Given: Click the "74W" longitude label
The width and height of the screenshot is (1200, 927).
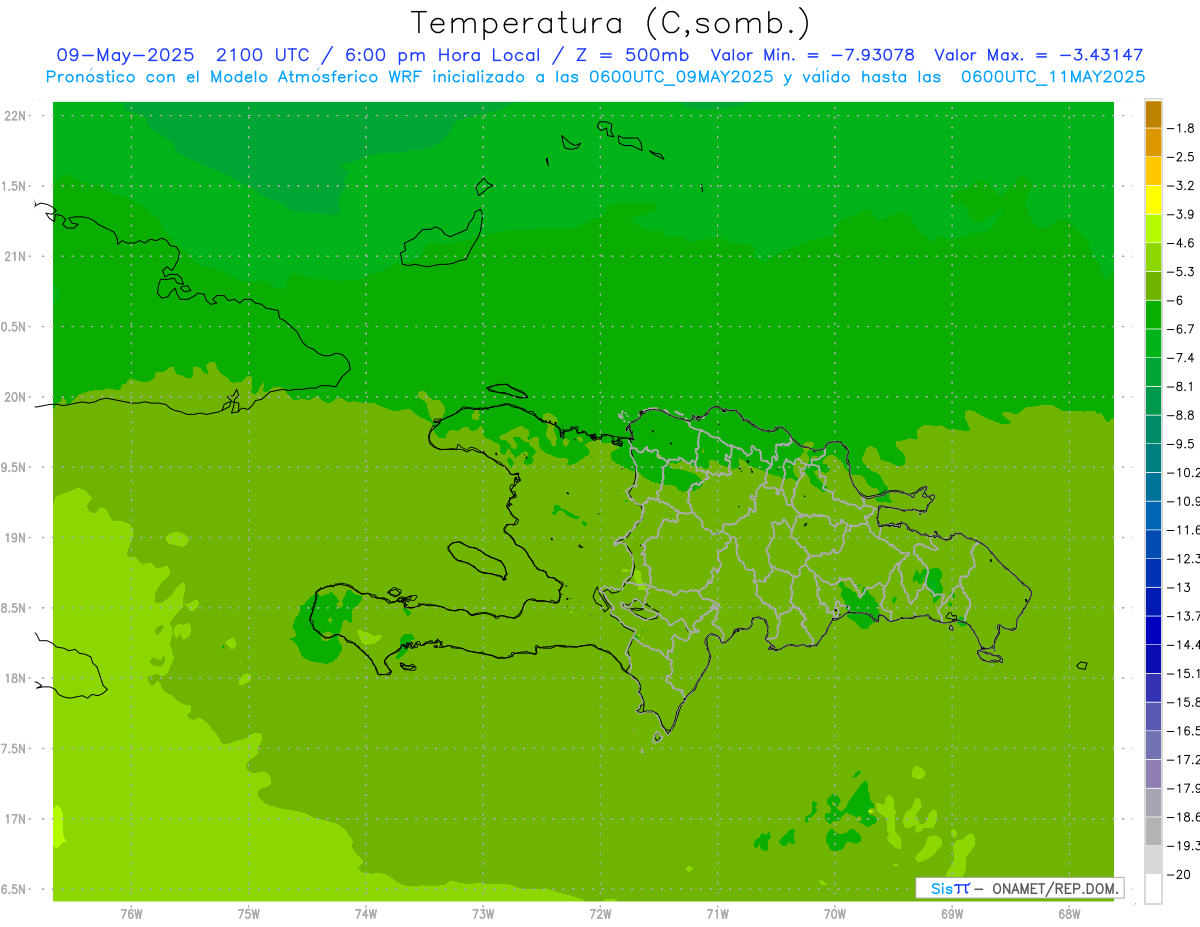Looking at the screenshot, I should 365,913.
